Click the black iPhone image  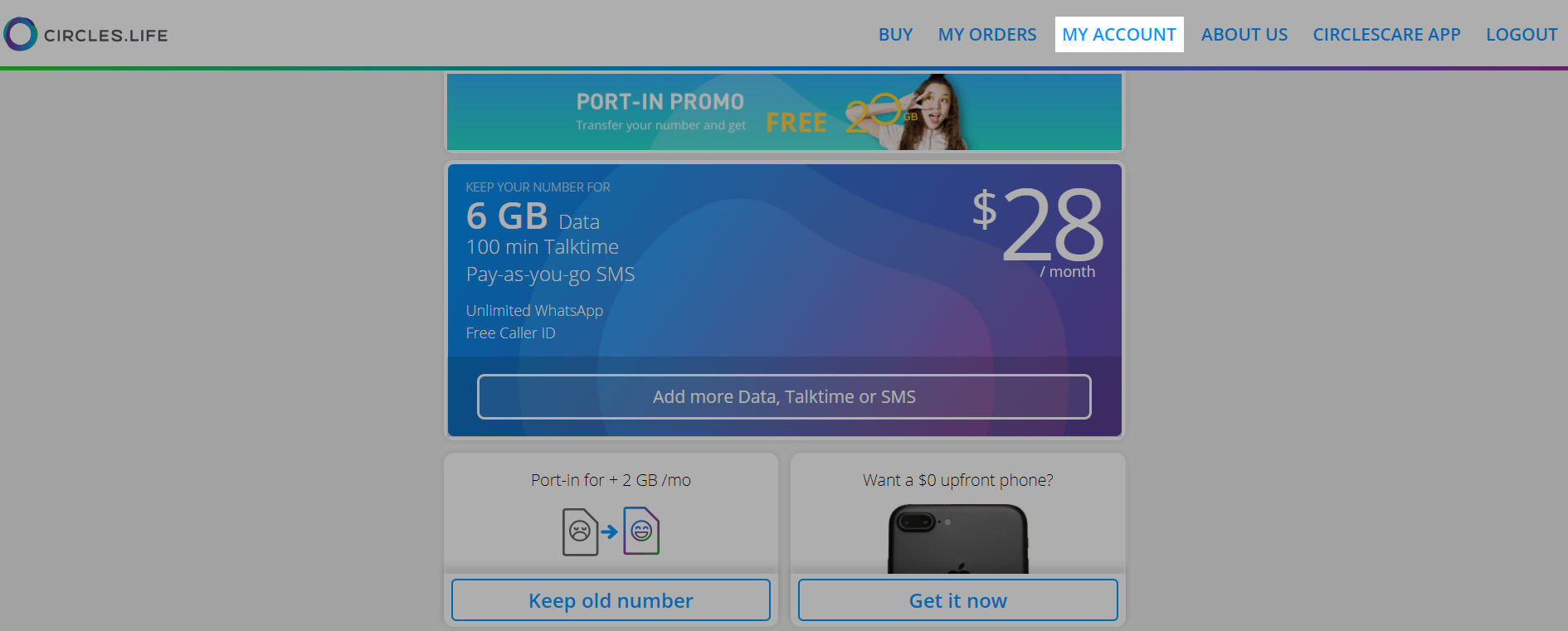(x=957, y=540)
